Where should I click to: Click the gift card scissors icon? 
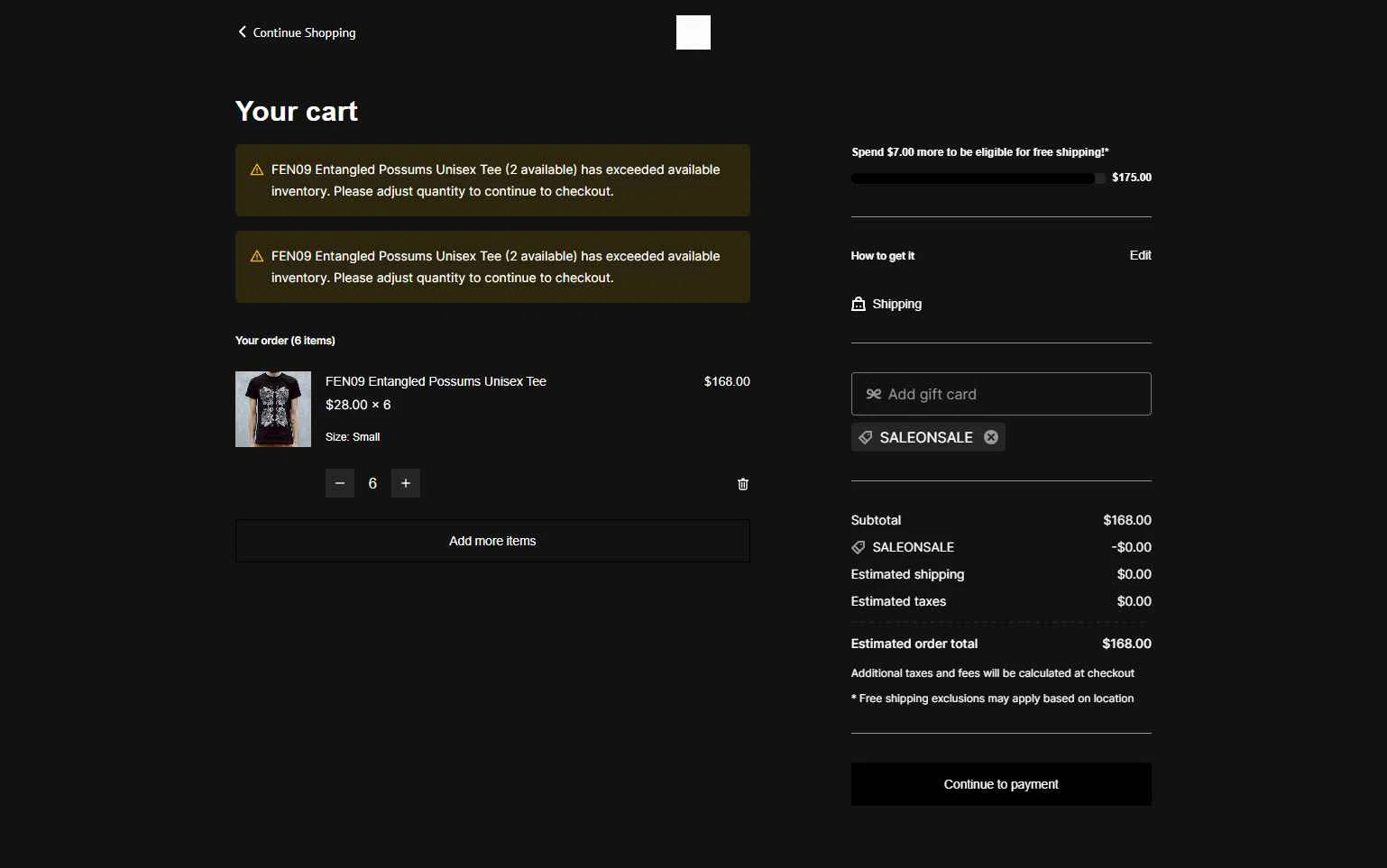pyautogui.click(x=873, y=394)
